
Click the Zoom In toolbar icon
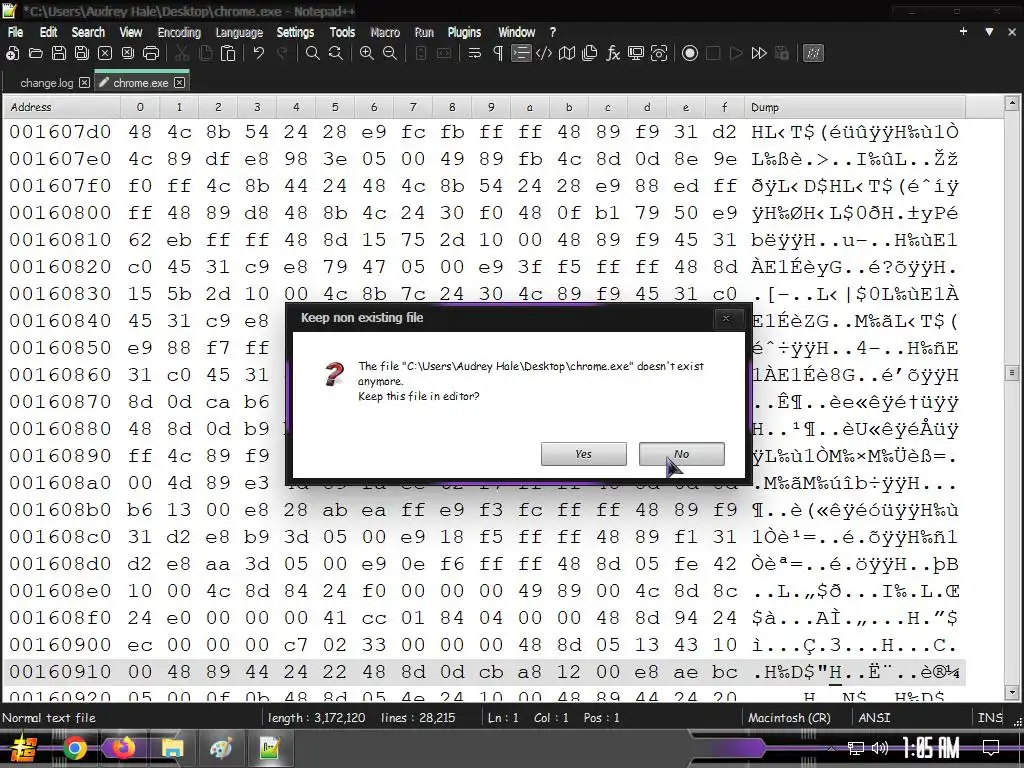pyautogui.click(x=367, y=54)
